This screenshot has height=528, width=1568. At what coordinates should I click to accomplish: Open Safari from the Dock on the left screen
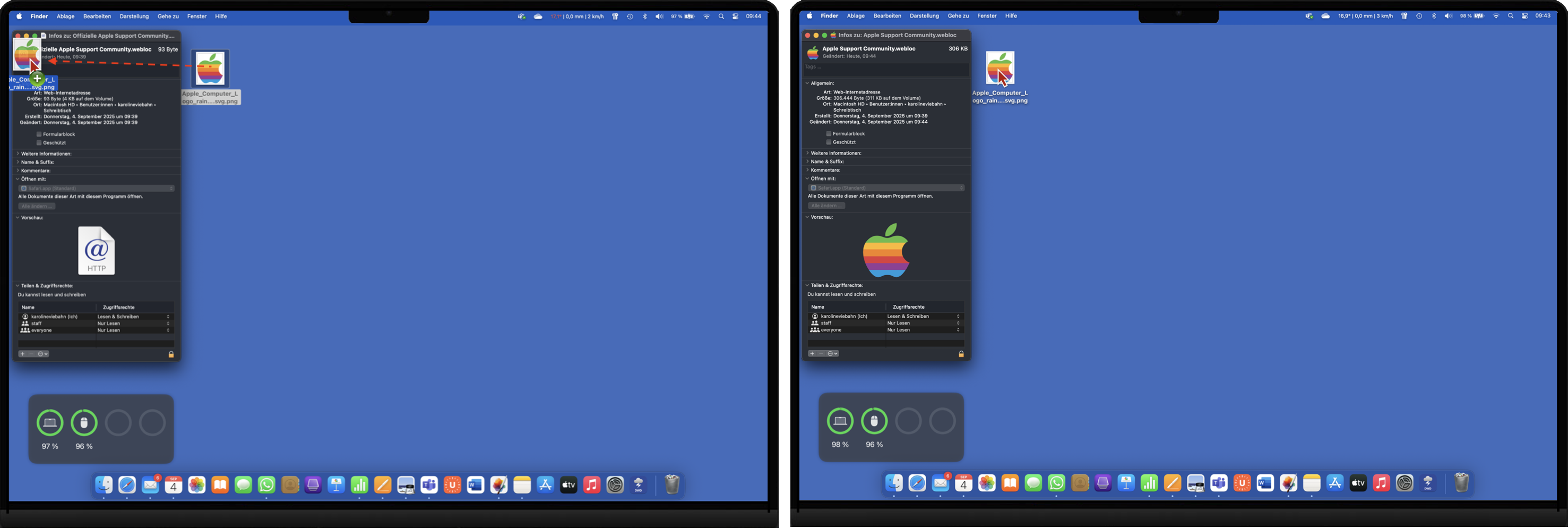pos(127,485)
